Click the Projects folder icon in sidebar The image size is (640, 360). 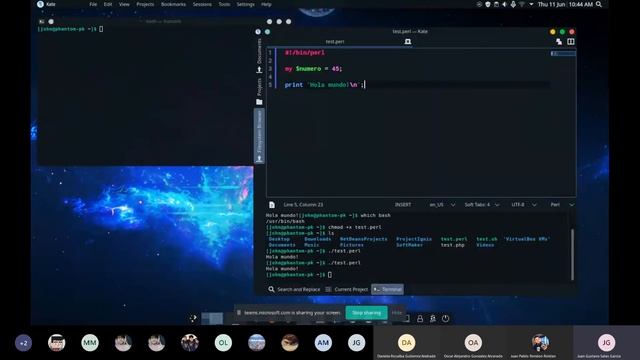click(x=259, y=102)
